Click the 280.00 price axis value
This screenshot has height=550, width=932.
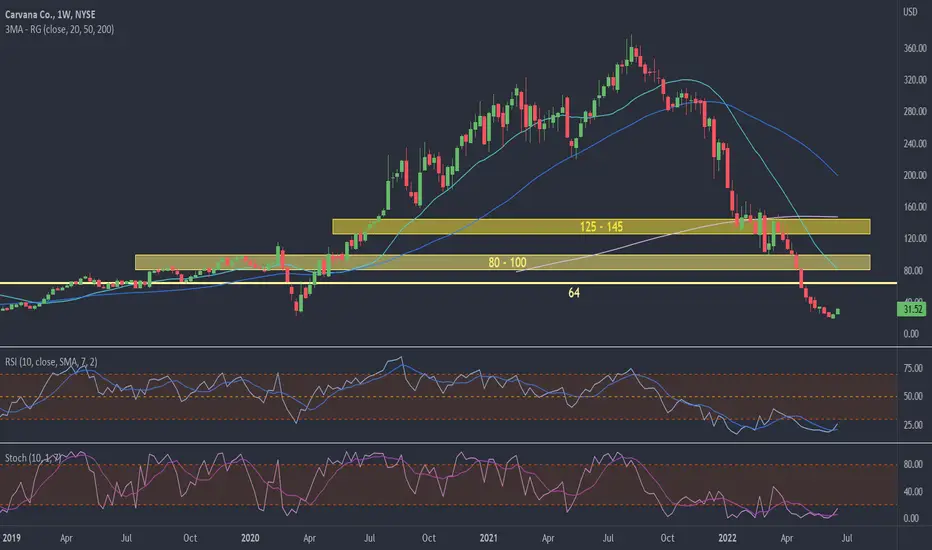coord(915,111)
